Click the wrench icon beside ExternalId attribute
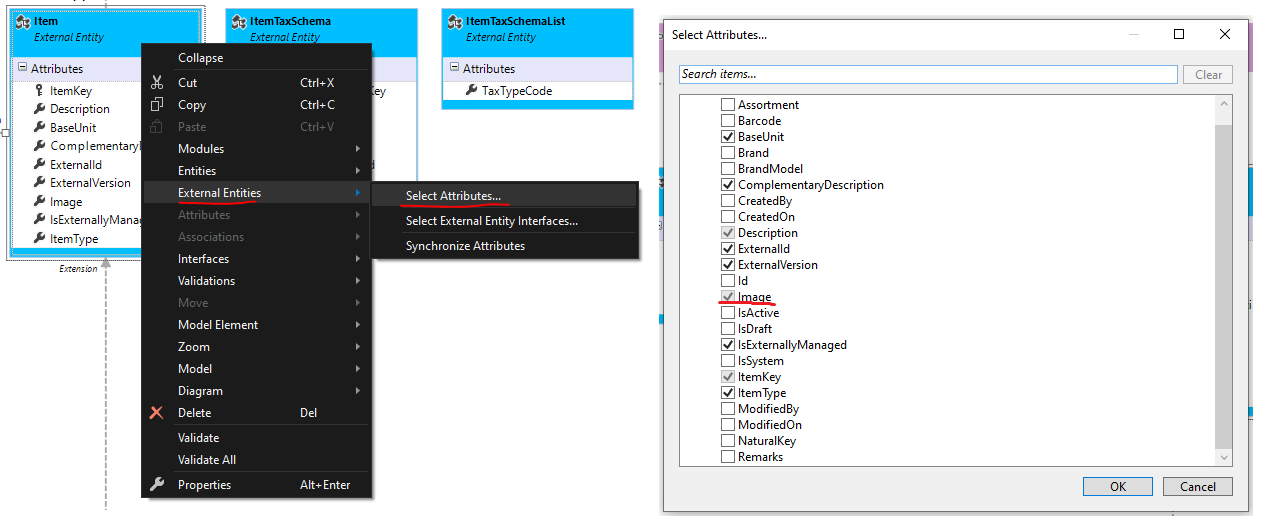1264x528 pixels. (x=39, y=165)
